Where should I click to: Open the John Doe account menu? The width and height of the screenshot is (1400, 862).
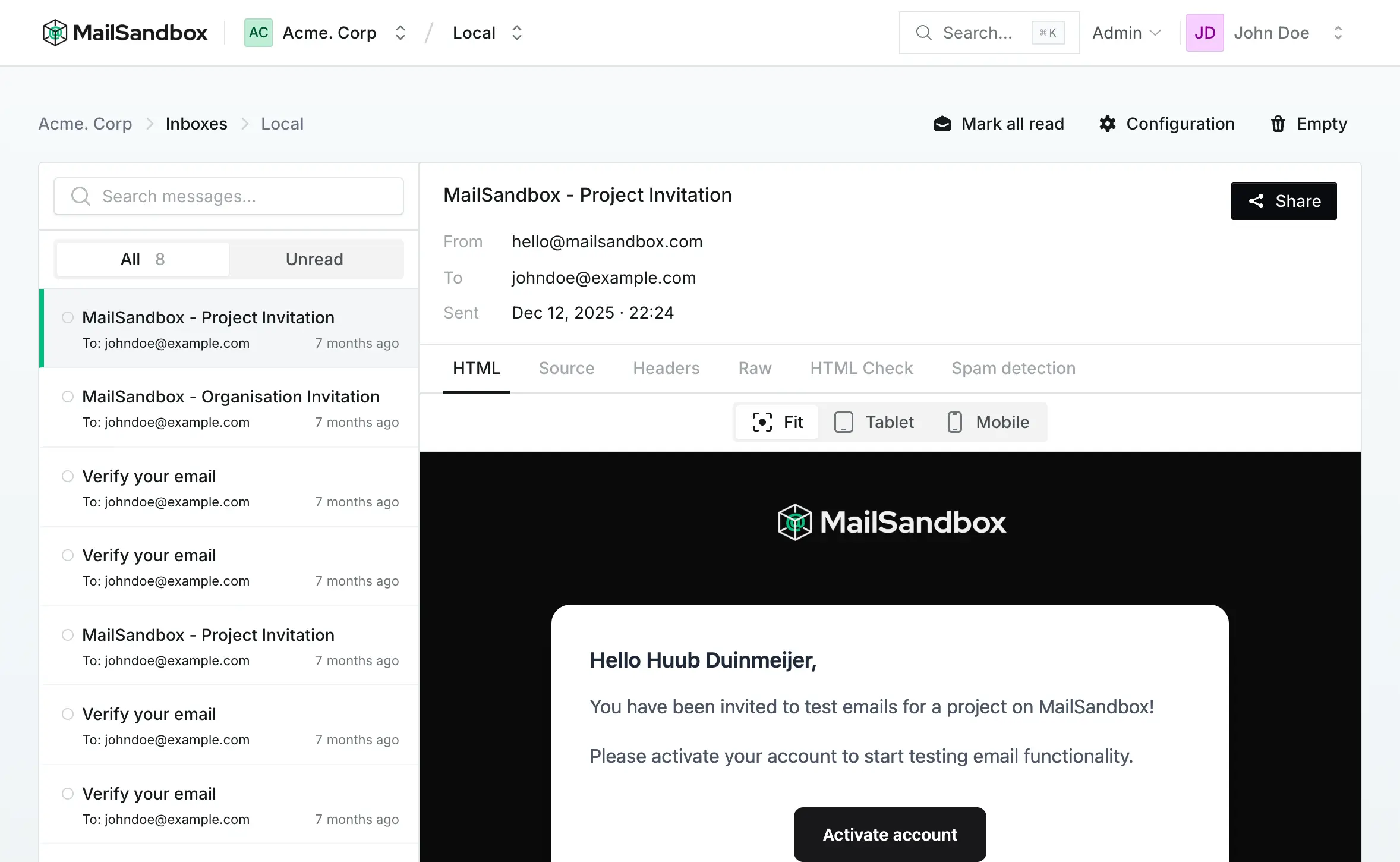(1266, 33)
